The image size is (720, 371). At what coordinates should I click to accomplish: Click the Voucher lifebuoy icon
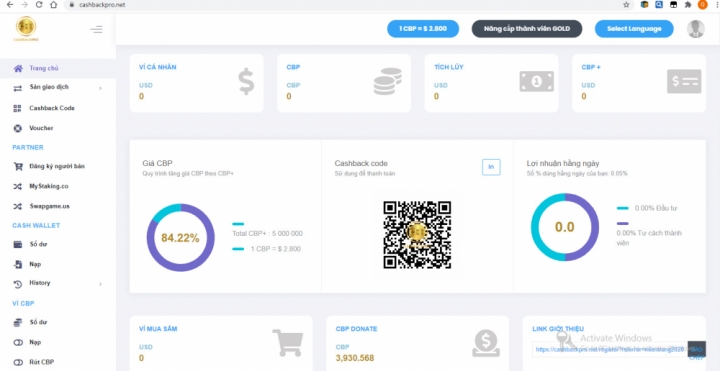[x=18, y=128]
